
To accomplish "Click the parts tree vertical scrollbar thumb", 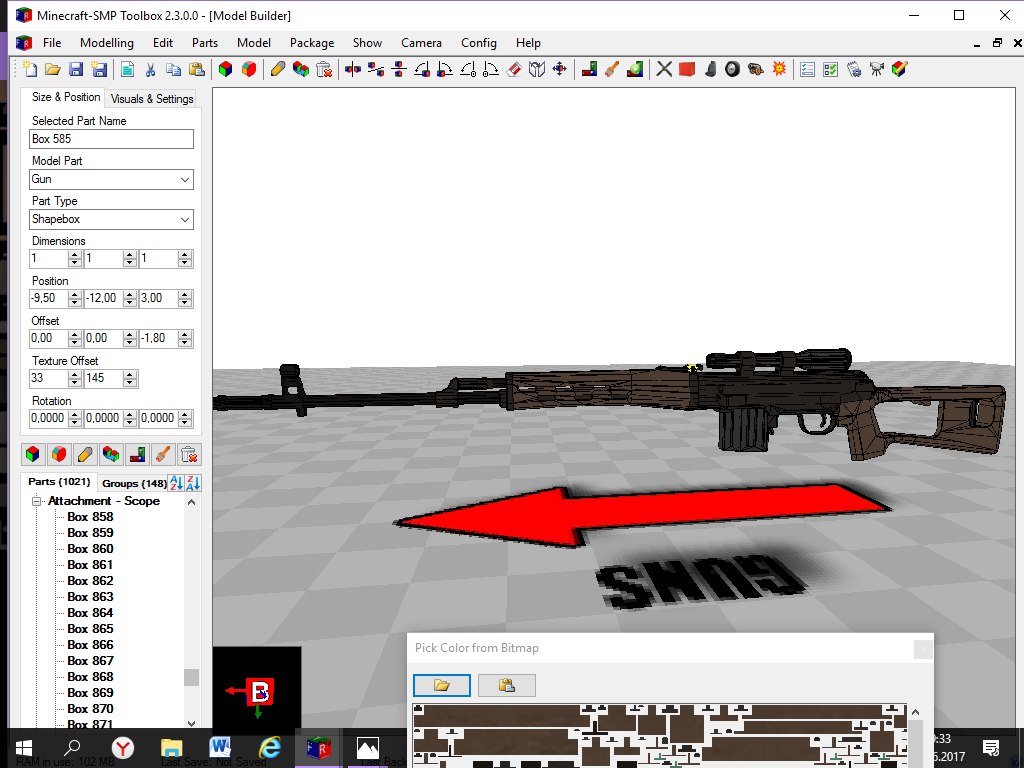I will tap(191, 677).
